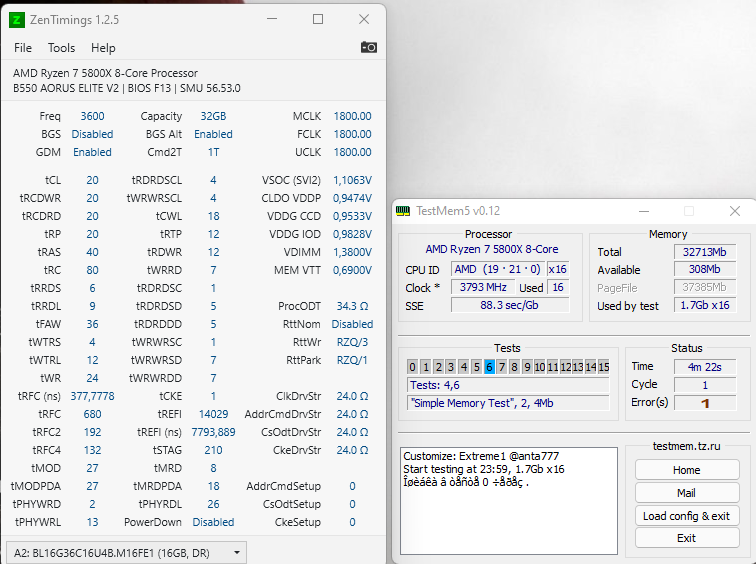
Task: Open the Tools menu in ZenTimings
Action: pyautogui.click(x=61, y=48)
